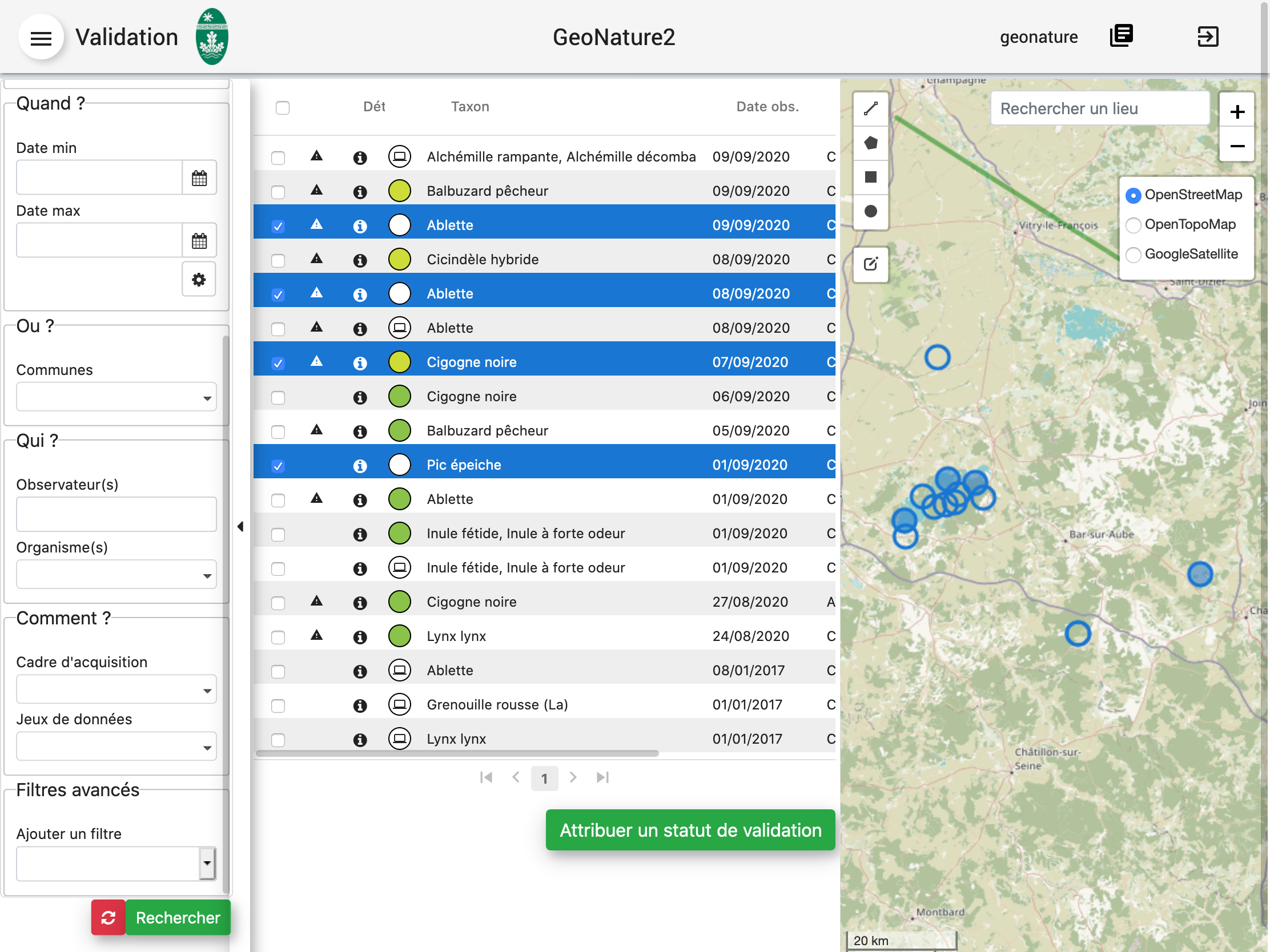Select the draw circle map tool
Viewport: 1270px width, 952px height.
tap(870, 211)
